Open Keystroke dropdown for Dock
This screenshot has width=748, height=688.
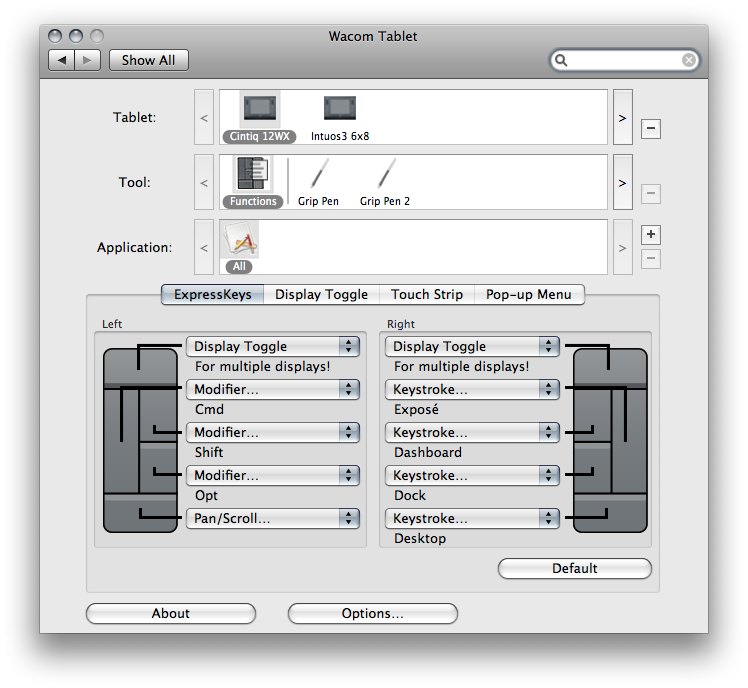472,475
